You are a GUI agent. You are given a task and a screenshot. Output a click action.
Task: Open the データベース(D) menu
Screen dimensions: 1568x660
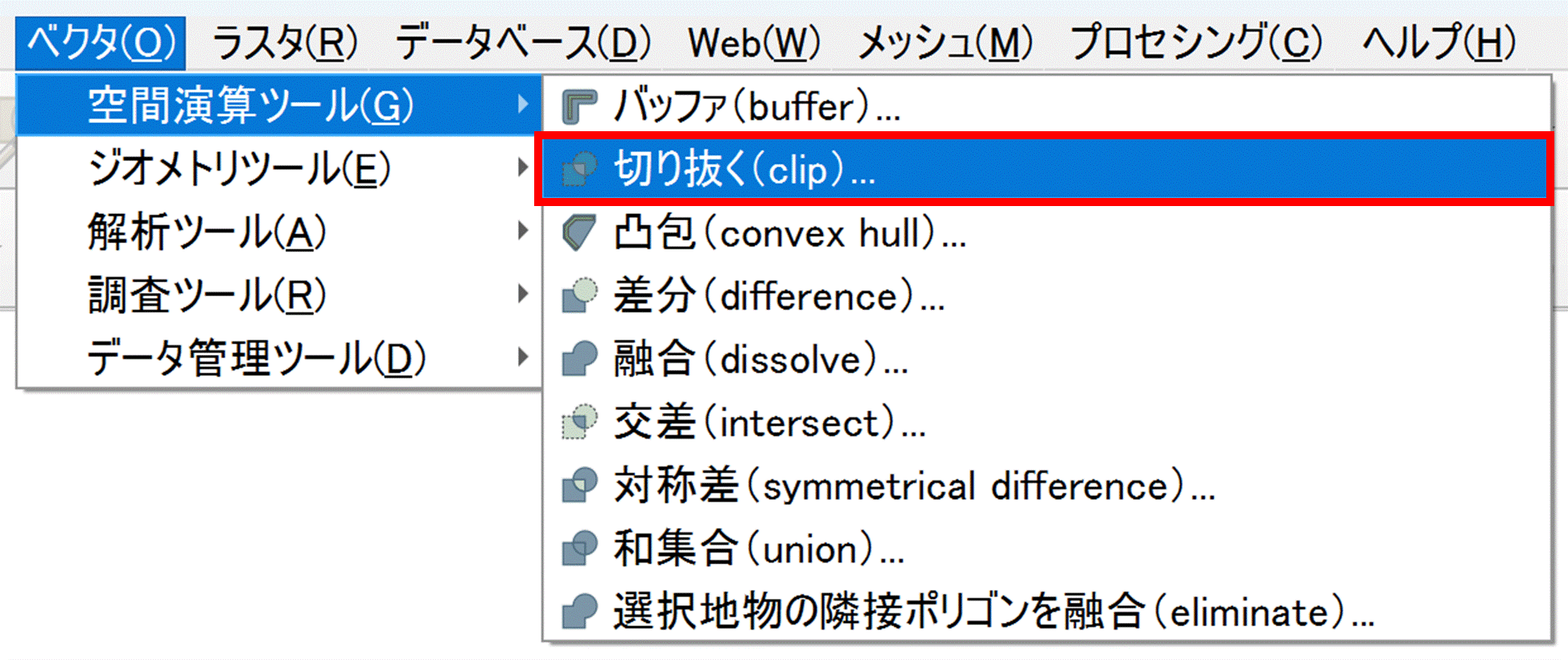(523, 42)
